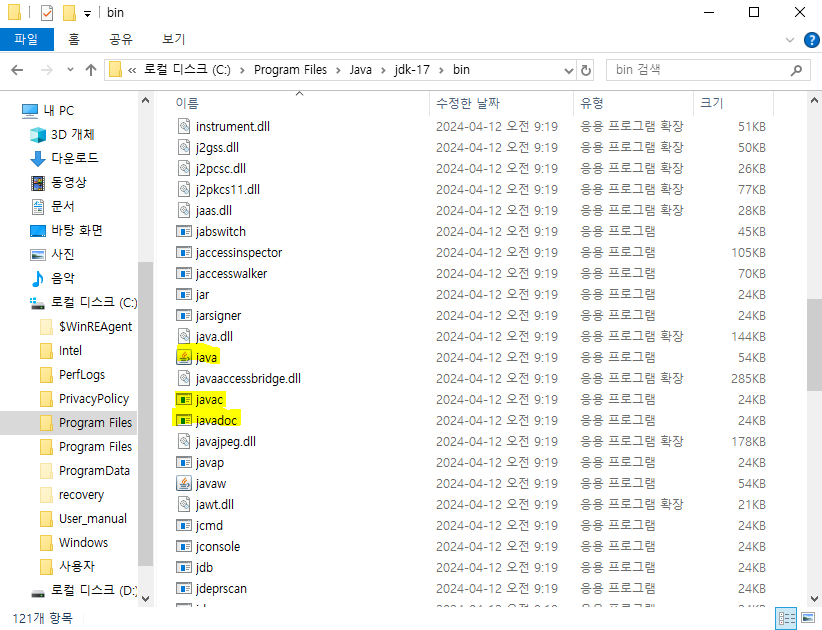Select the User_manual folder in tree

(93, 519)
